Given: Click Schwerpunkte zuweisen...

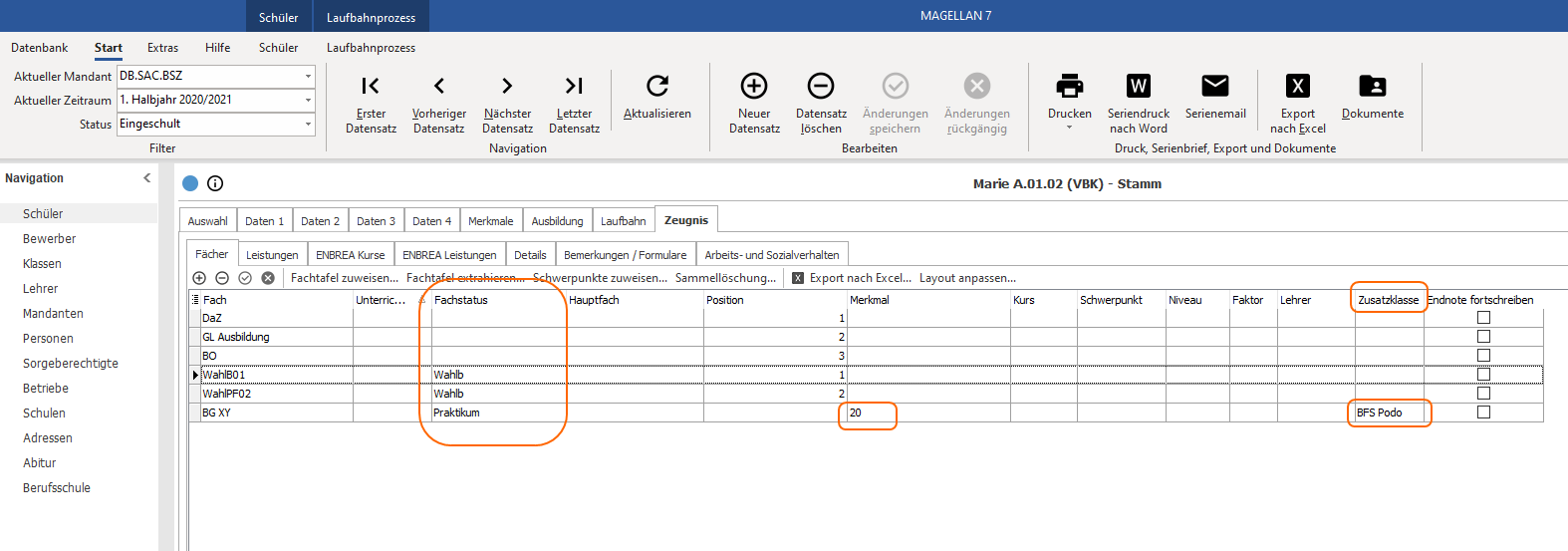Looking at the screenshot, I should pyautogui.click(x=600, y=278).
